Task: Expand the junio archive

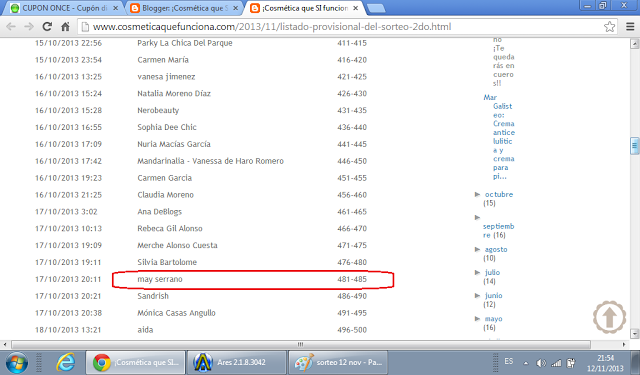Action: [x=477, y=295]
